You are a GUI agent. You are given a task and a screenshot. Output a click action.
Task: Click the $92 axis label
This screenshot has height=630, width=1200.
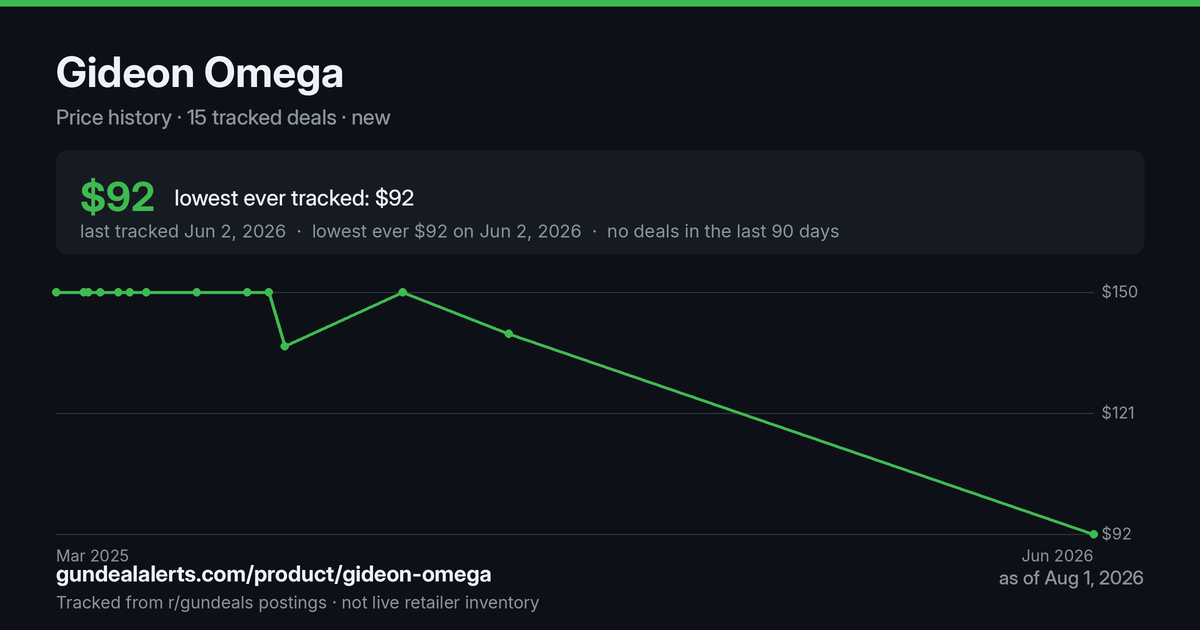click(1116, 534)
